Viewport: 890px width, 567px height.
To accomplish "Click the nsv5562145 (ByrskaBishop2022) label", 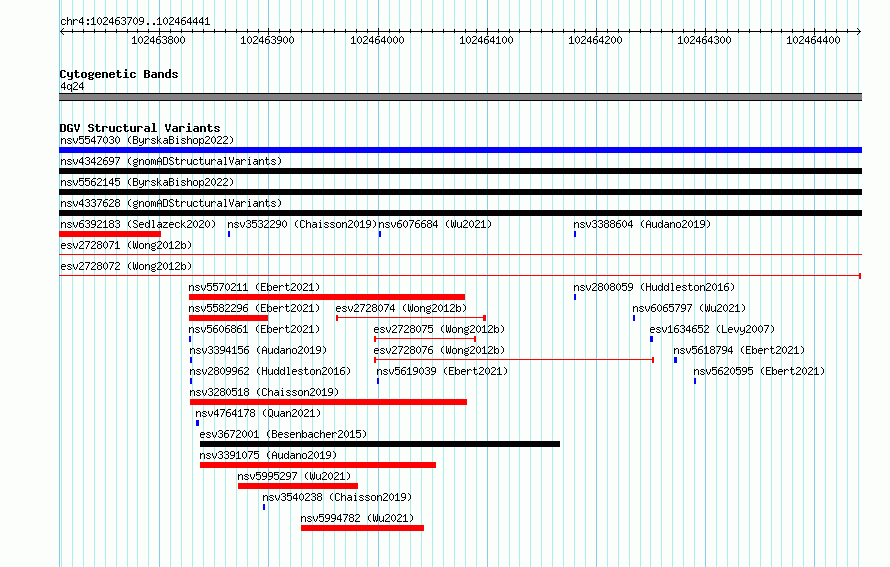I will pyautogui.click(x=147, y=182).
